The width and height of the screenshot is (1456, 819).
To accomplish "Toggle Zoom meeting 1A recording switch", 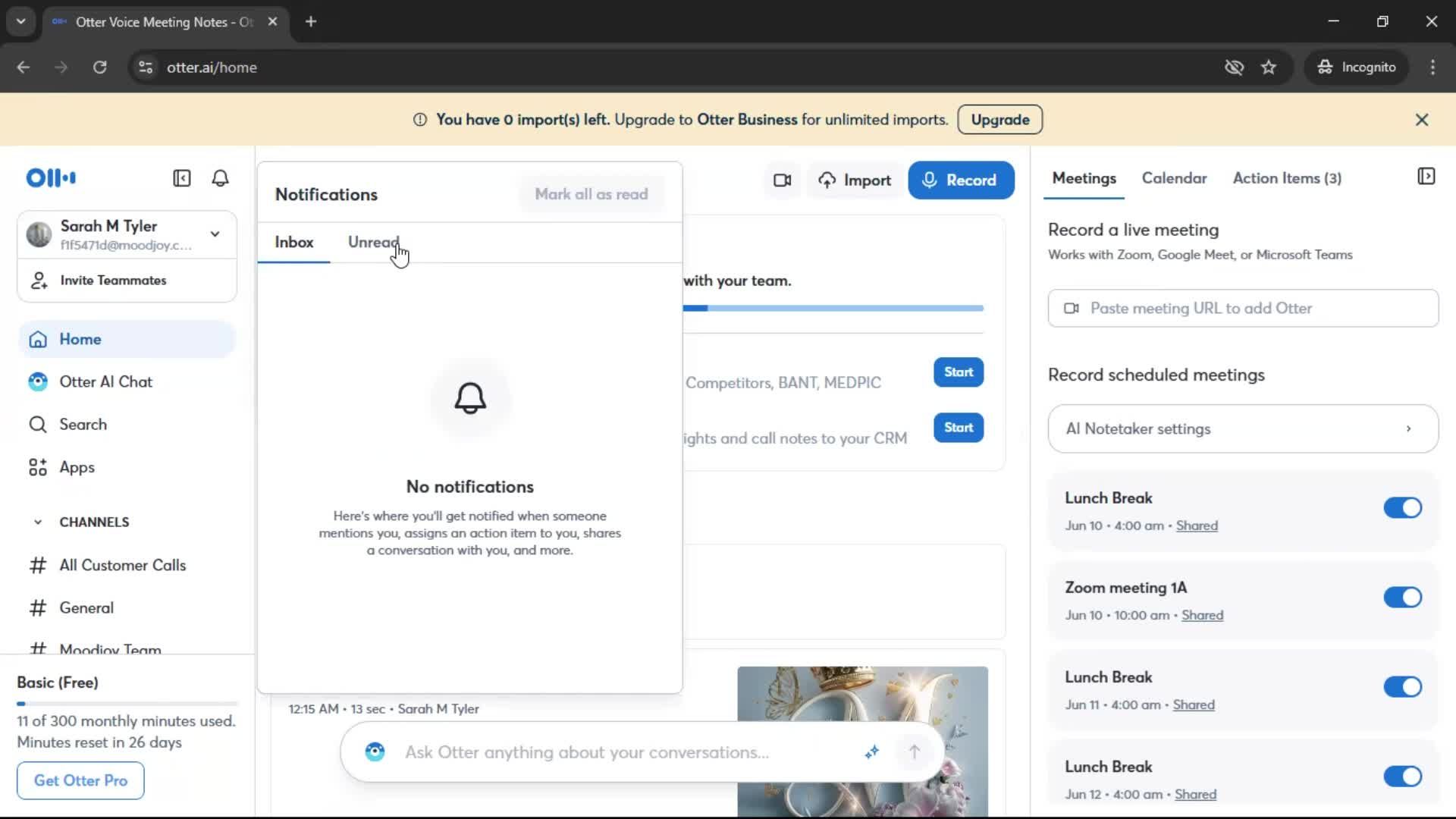I will click(1402, 597).
